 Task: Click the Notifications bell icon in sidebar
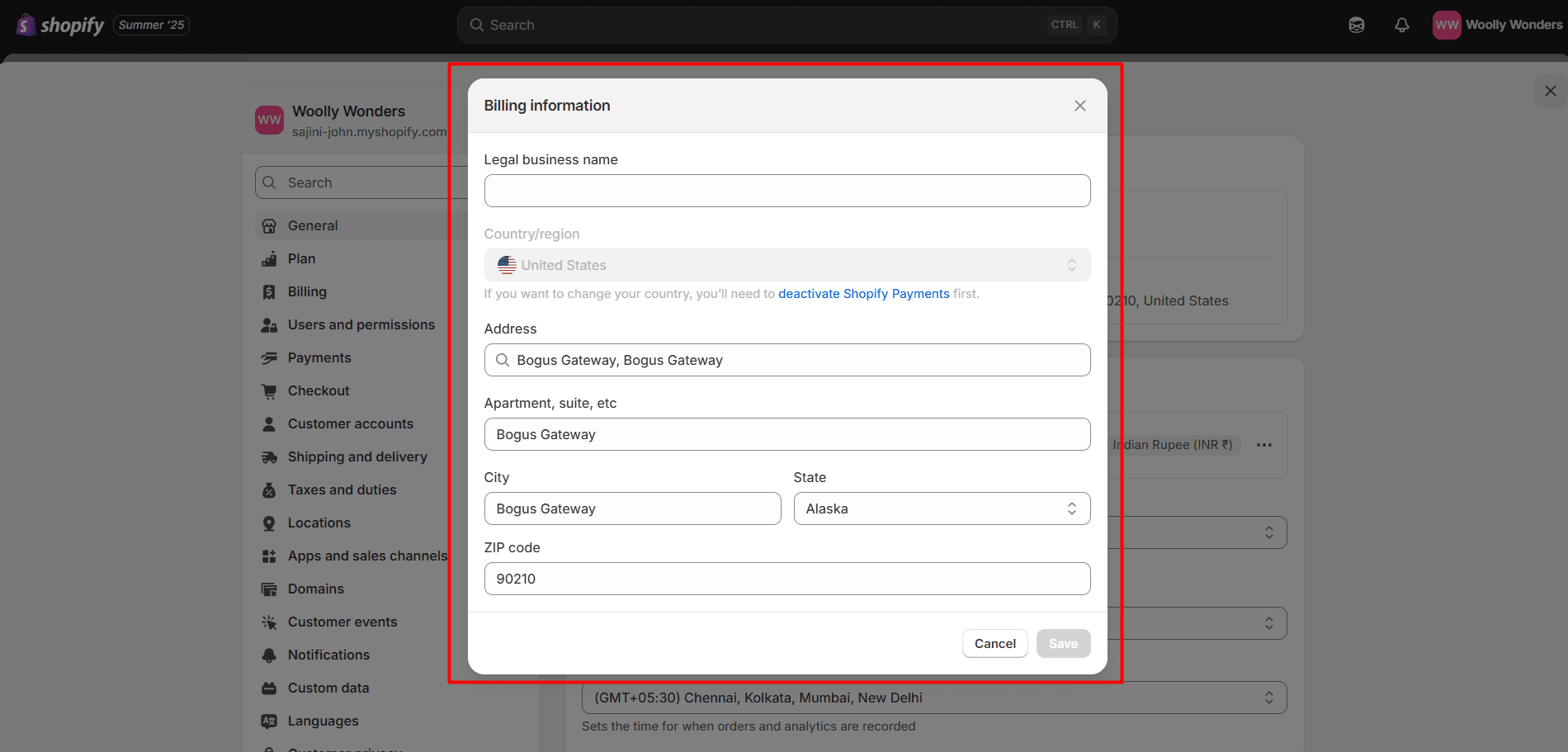[x=269, y=655]
